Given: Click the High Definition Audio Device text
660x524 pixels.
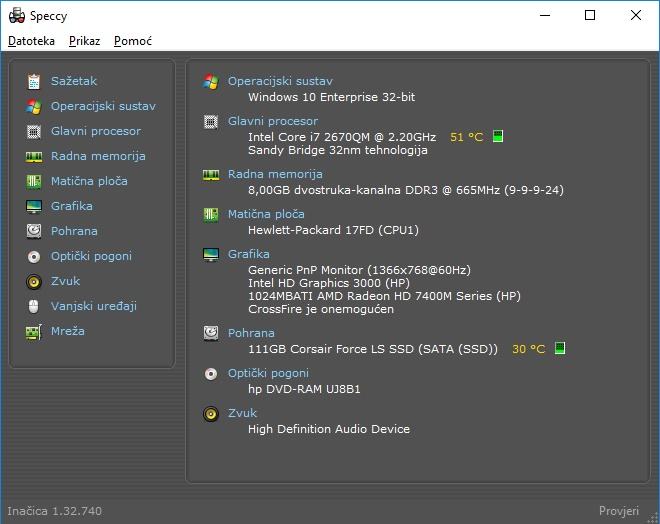Looking at the screenshot, I should (329, 429).
